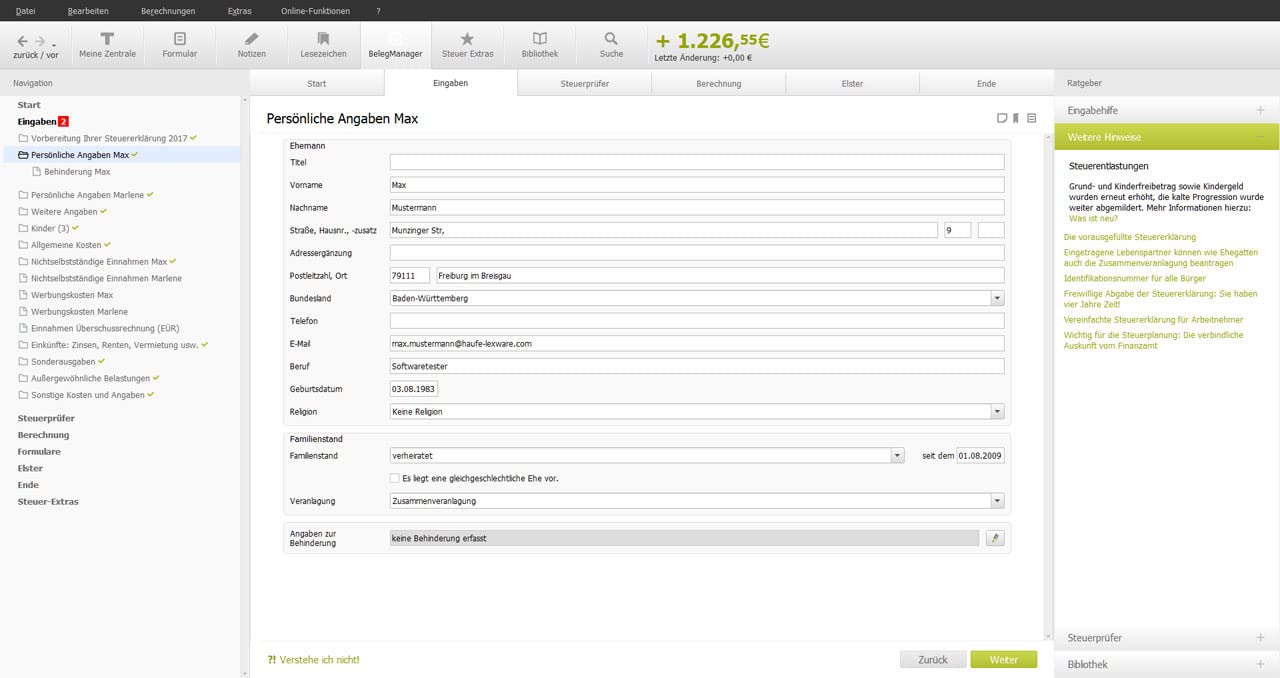
Task: Open the Bundesland dropdown
Action: (996, 297)
